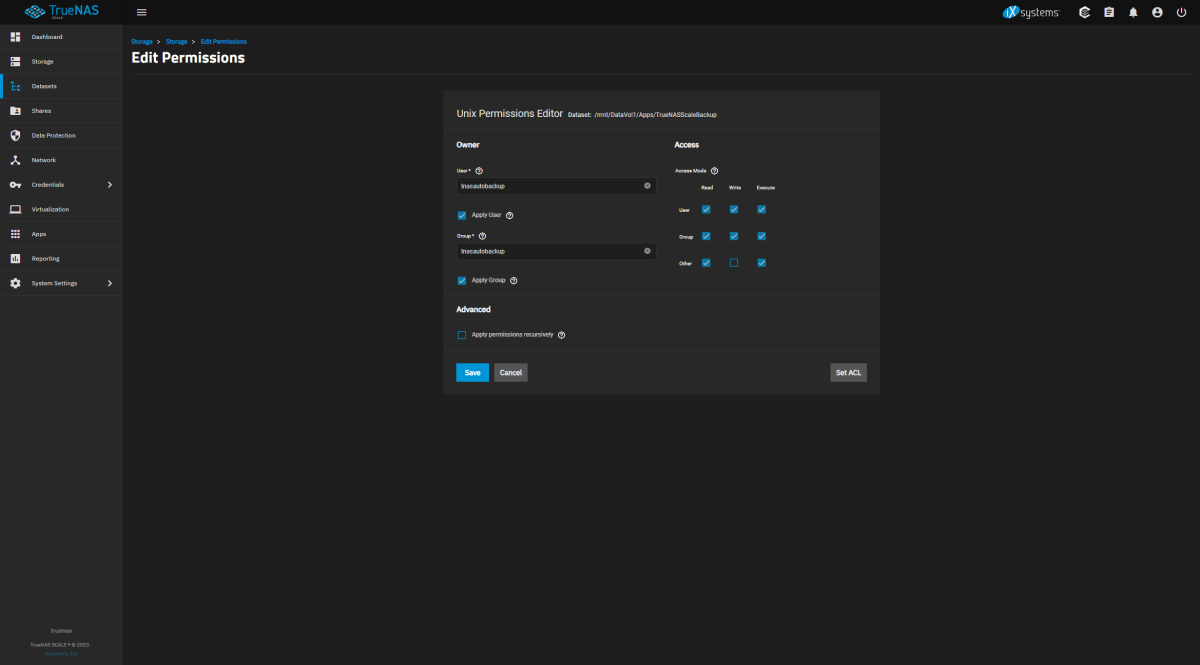The height and width of the screenshot is (665, 1200).
Task: Click the Virtualization laptop icon
Action: click(15, 209)
